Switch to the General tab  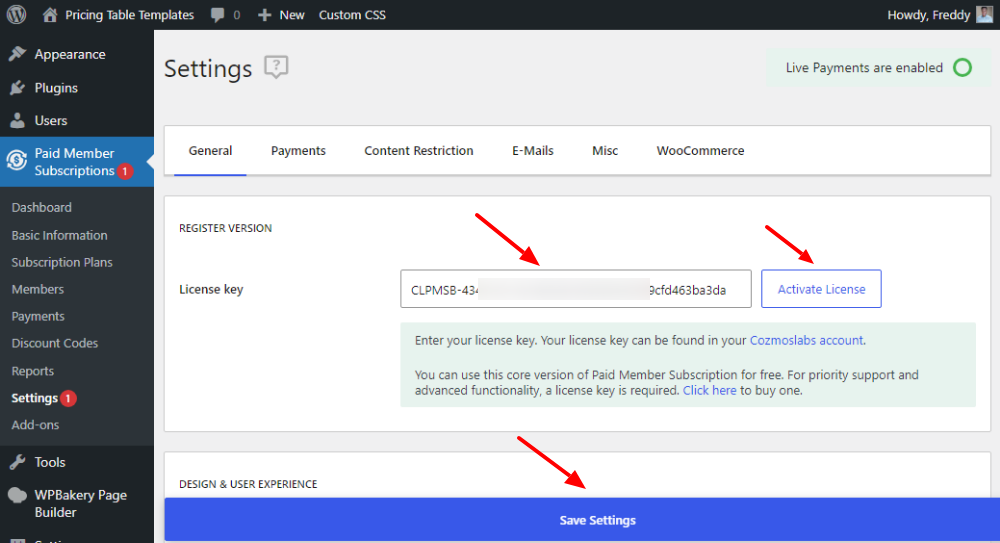pyautogui.click(x=210, y=151)
